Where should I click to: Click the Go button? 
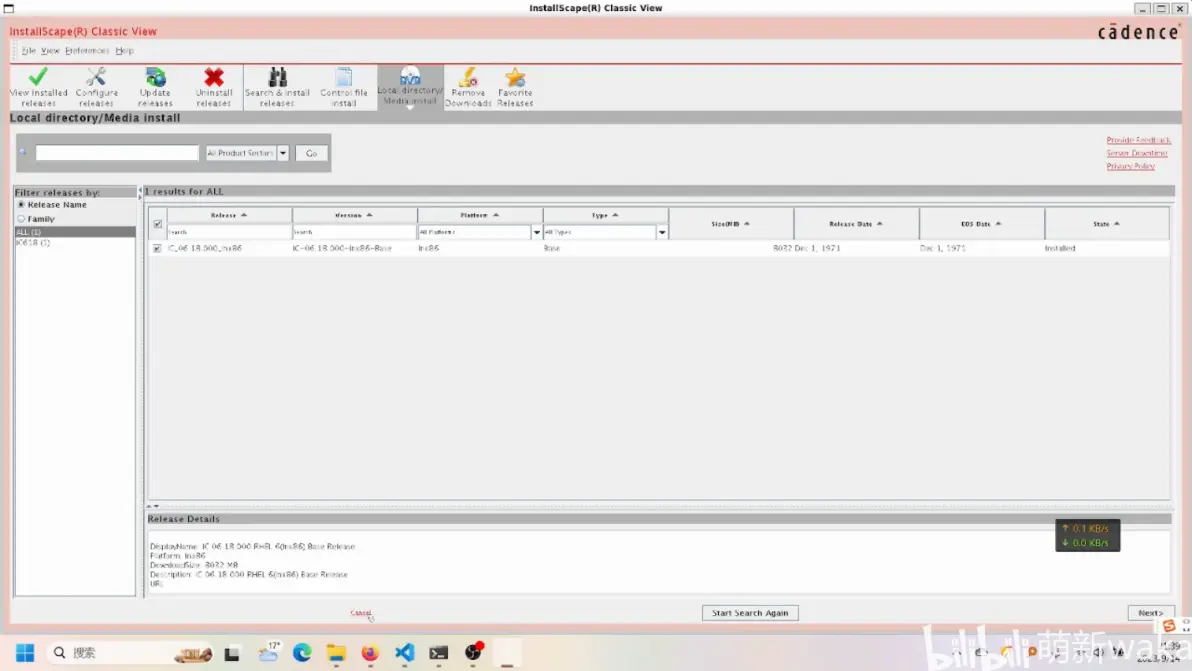click(312, 153)
